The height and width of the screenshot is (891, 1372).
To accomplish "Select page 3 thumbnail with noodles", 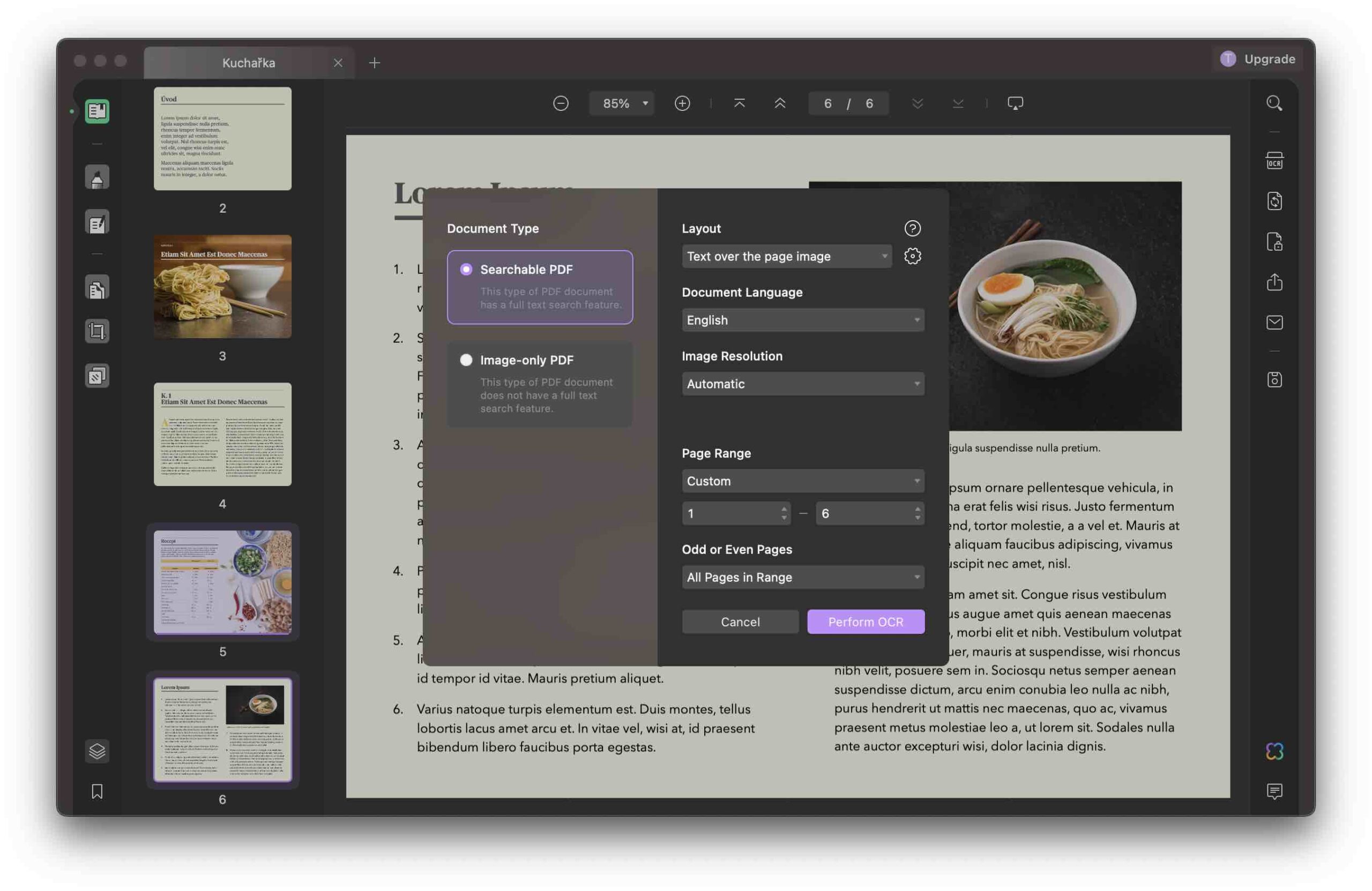I will (x=222, y=287).
